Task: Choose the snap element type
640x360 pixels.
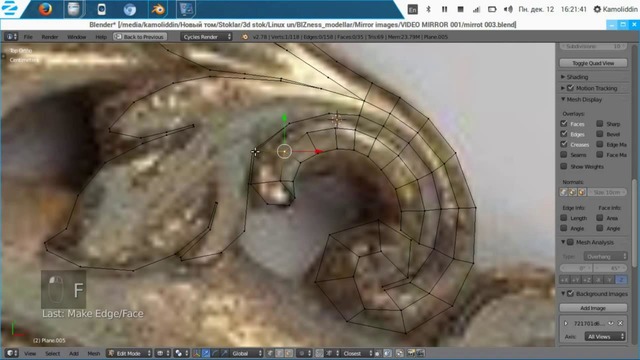Action: (331, 353)
